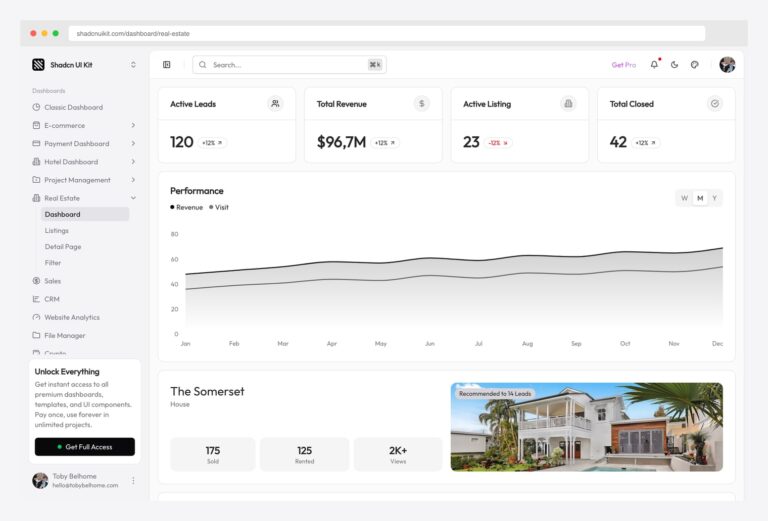Image resolution: width=768 pixels, height=521 pixels.
Task: Click the Recommended to 14 Leads badge
Action: point(495,394)
